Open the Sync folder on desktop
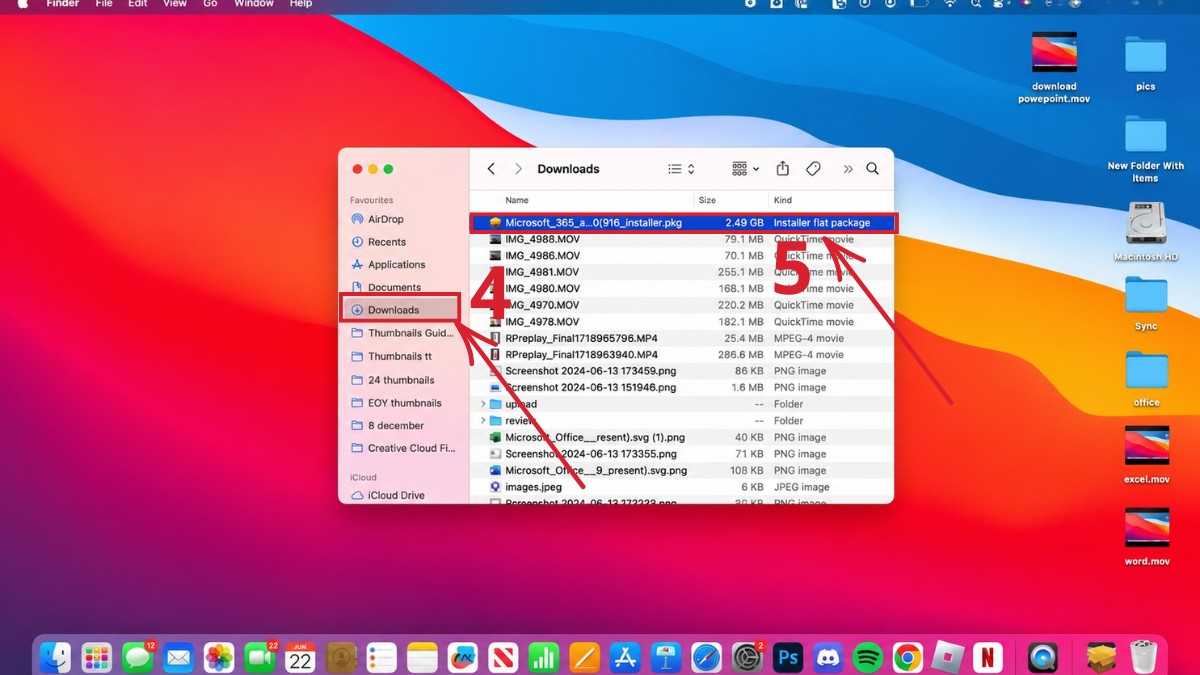This screenshot has width=1200, height=675. tap(1146, 304)
